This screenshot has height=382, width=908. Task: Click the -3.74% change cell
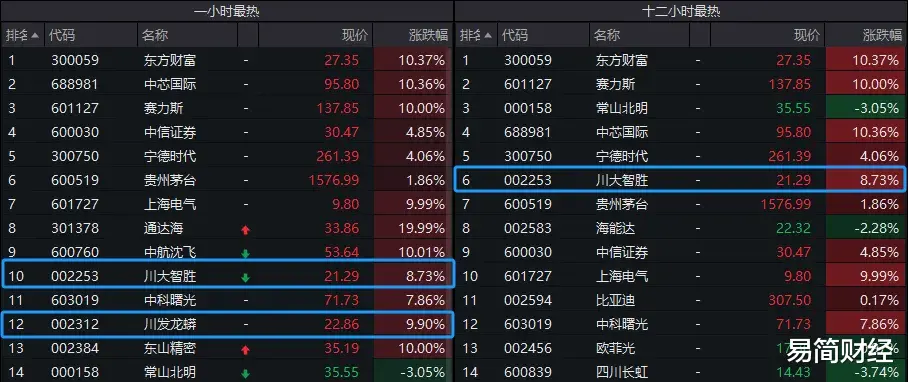pos(864,372)
